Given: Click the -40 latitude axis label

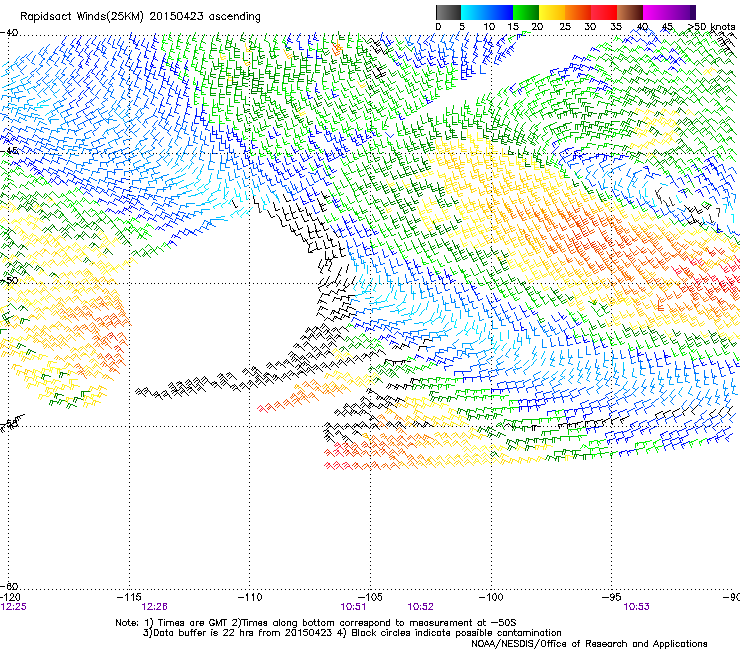Looking at the screenshot, I should coord(9,33).
